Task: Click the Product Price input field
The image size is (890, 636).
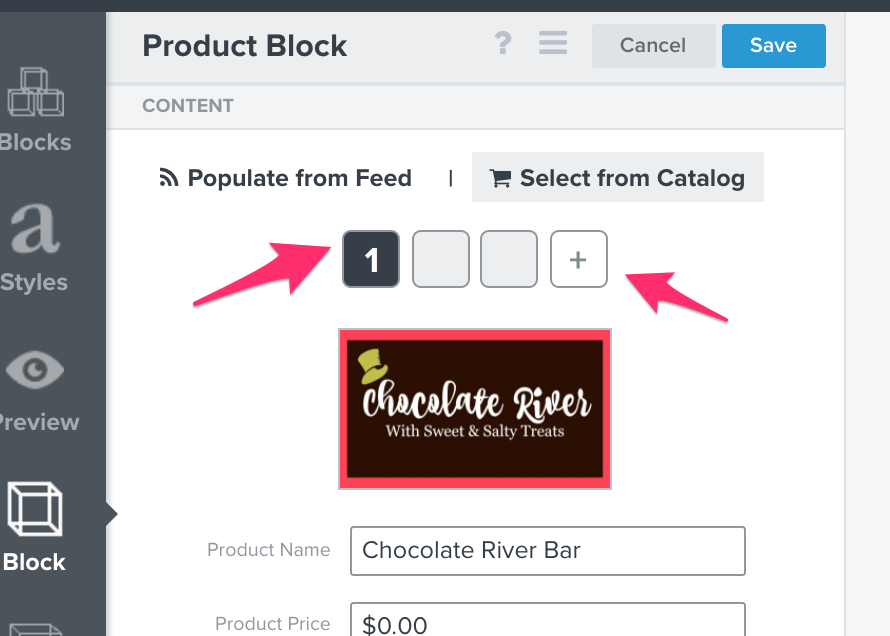Action: (x=548, y=620)
